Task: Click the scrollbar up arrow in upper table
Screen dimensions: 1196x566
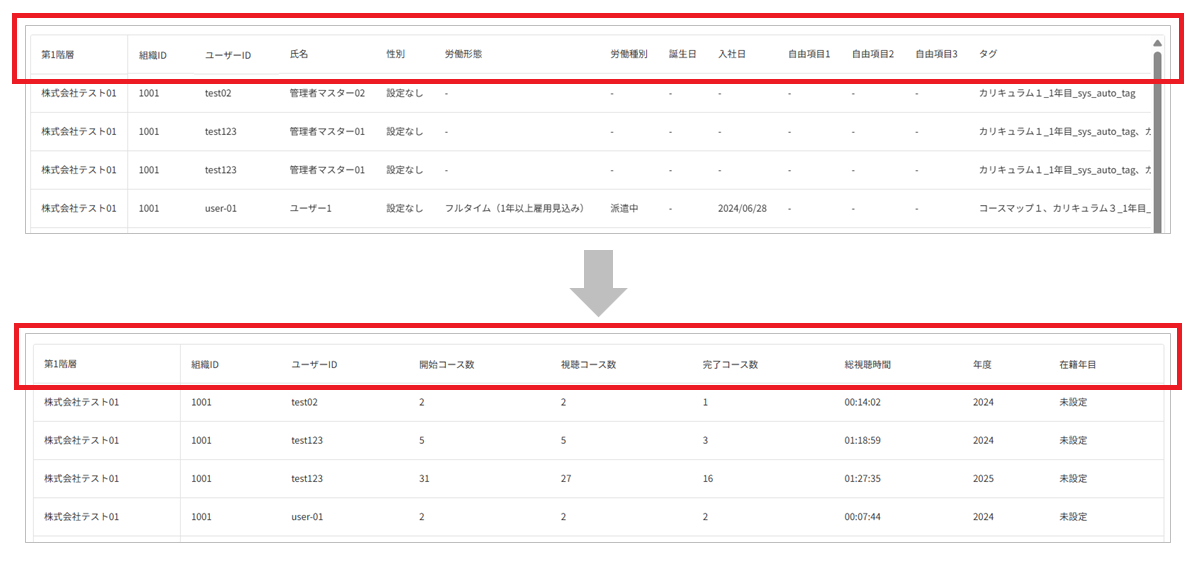Action: 1156,43
